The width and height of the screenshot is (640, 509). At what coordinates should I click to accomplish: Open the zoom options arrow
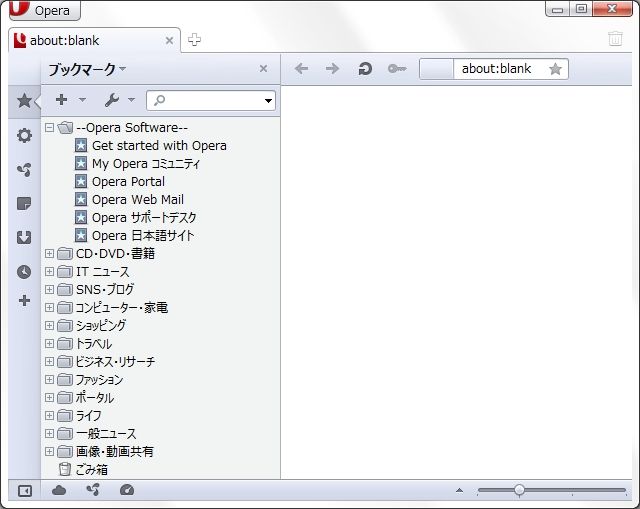coord(460,490)
